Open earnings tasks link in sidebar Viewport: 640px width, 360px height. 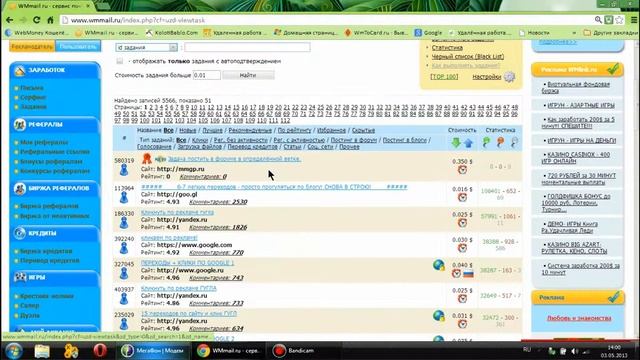point(33,107)
